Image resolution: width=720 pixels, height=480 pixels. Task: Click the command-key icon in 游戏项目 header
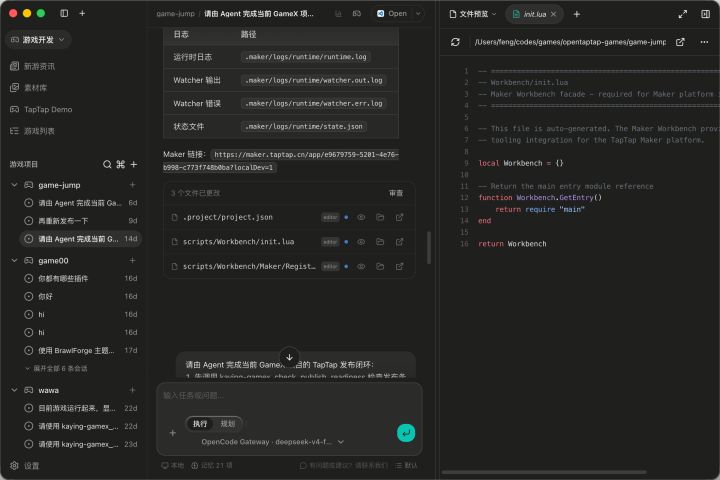pyautogui.click(x=121, y=164)
